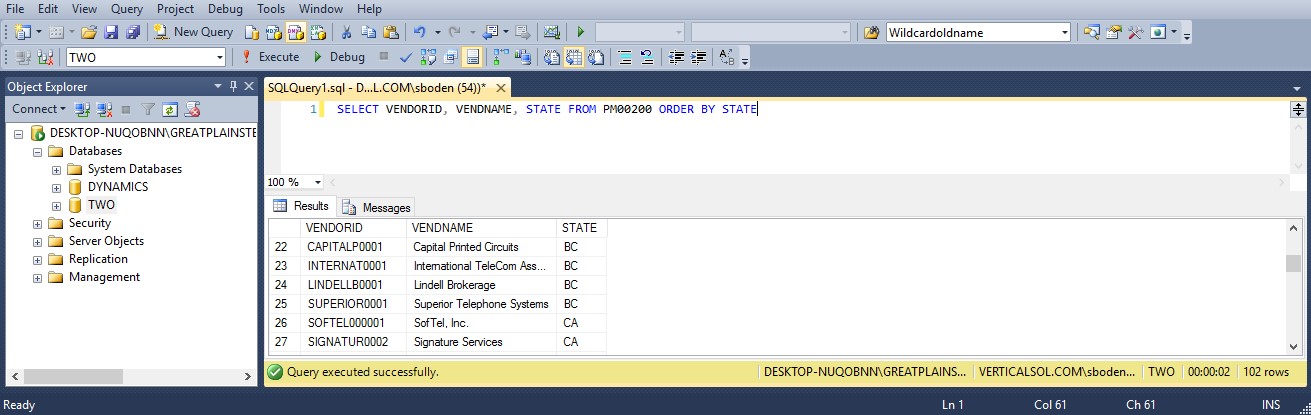The width and height of the screenshot is (1311, 415).
Task: Click the Cut scissors icon
Action: (346, 32)
